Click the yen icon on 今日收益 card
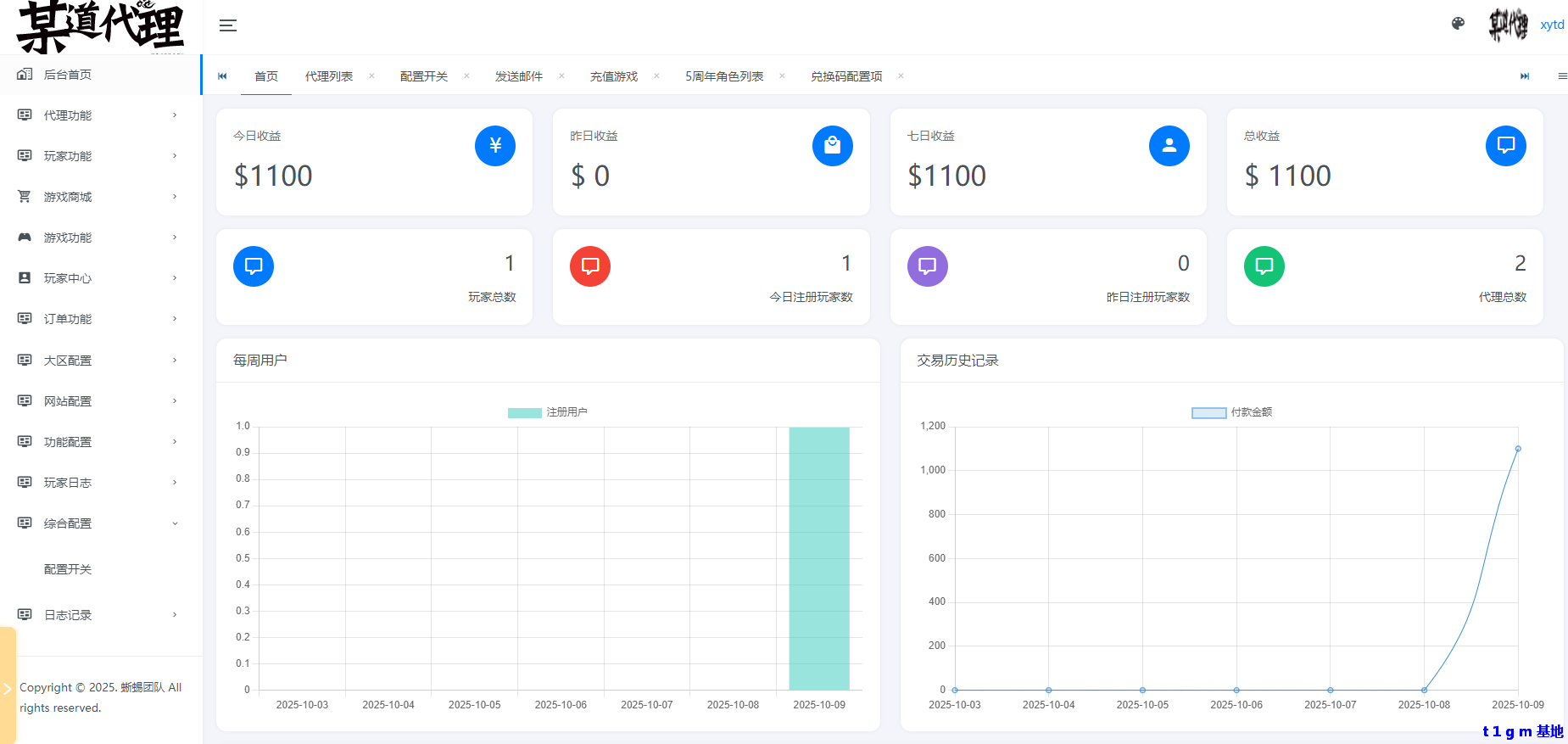 (495, 146)
